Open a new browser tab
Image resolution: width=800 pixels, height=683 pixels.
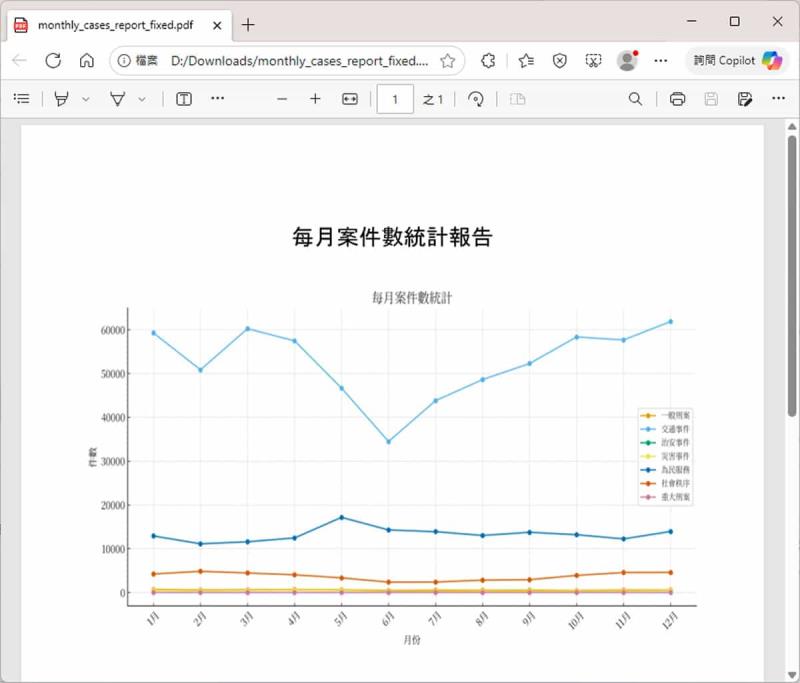248,25
